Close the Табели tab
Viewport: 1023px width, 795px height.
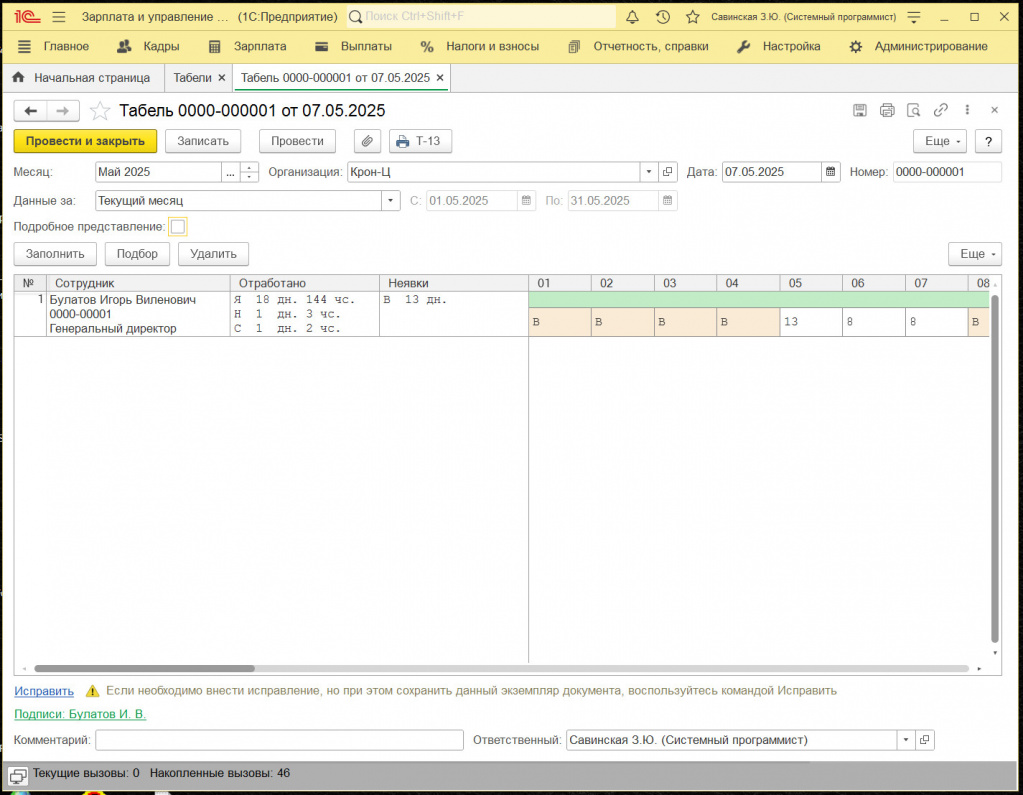point(222,78)
